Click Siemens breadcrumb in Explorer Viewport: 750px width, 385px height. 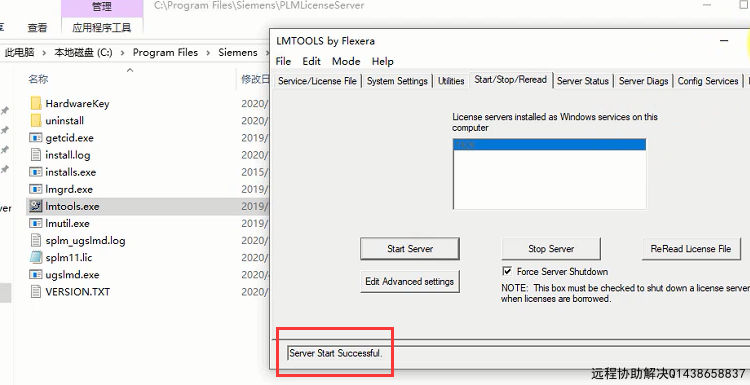click(238, 53)
